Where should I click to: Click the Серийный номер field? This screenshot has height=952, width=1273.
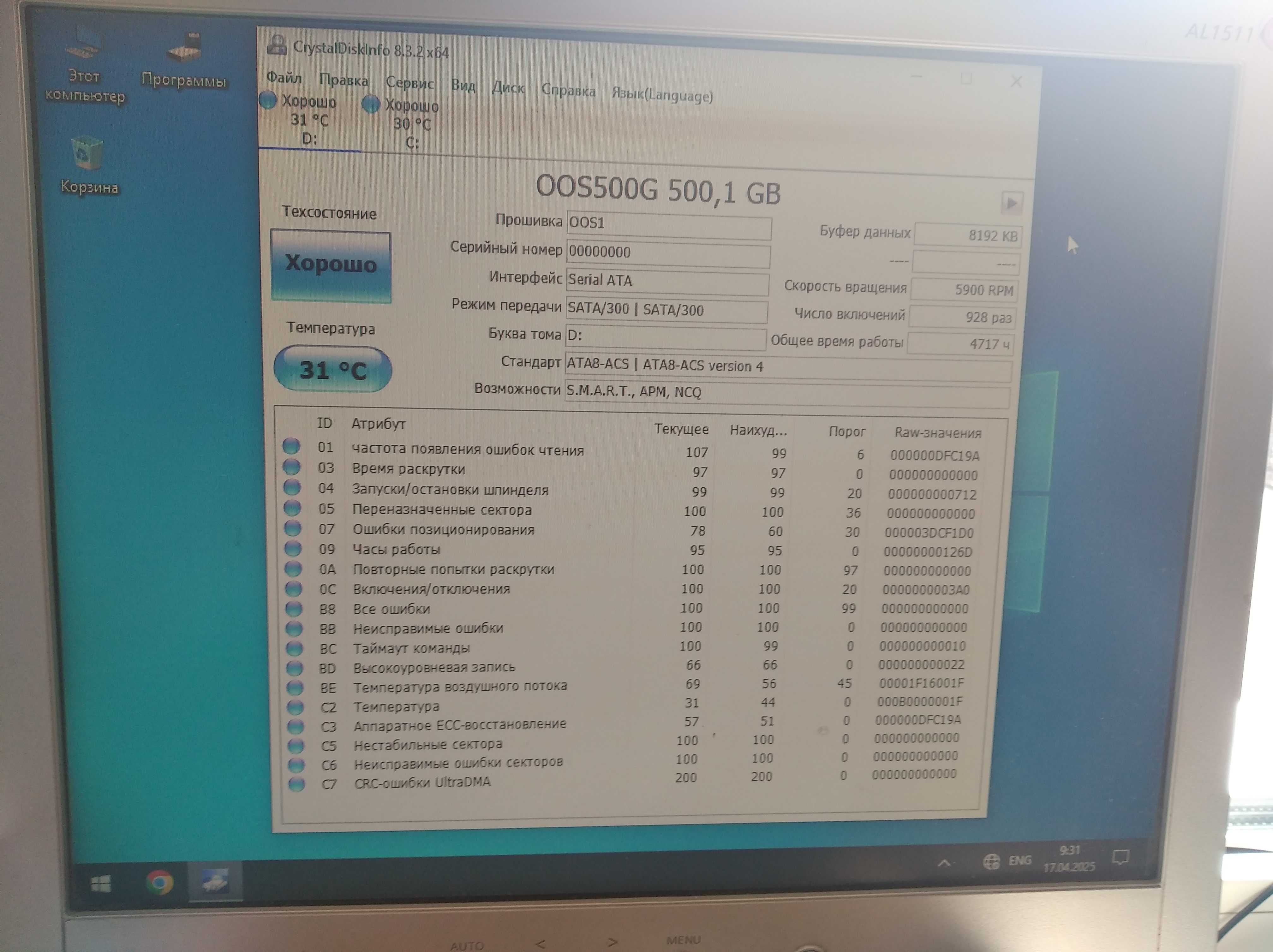[668, 254]
